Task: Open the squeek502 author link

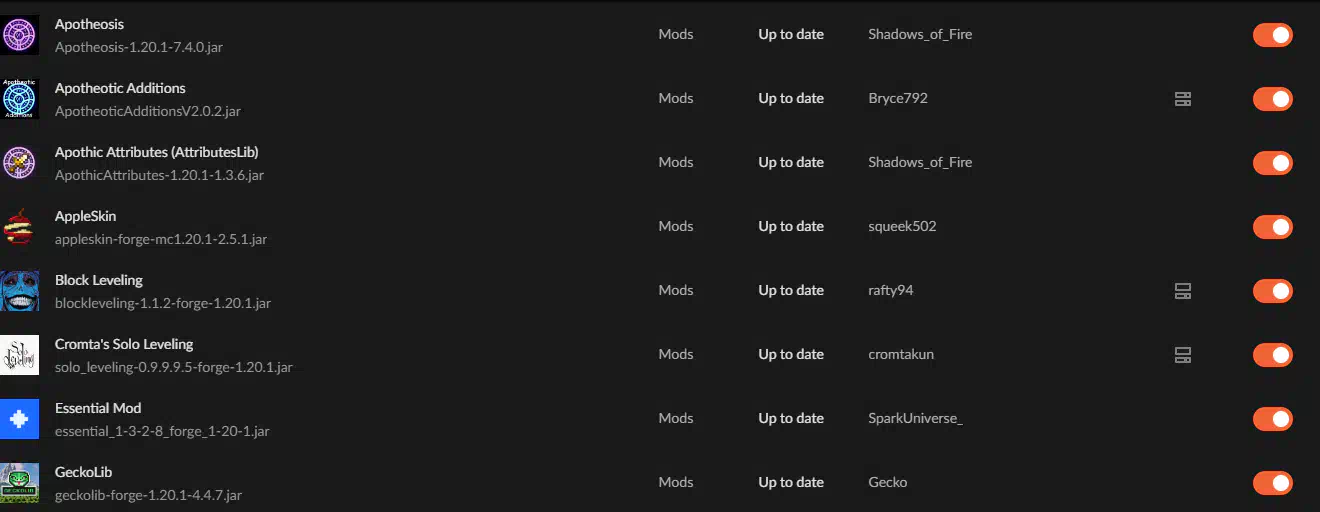Action: pos(902,226)
